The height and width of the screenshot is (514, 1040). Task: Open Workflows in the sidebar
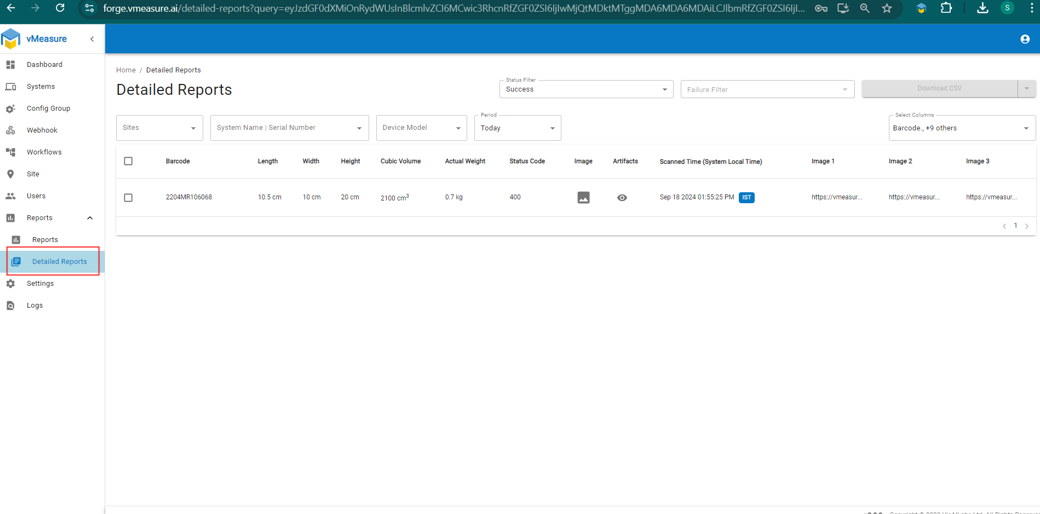tap(44, 152)
